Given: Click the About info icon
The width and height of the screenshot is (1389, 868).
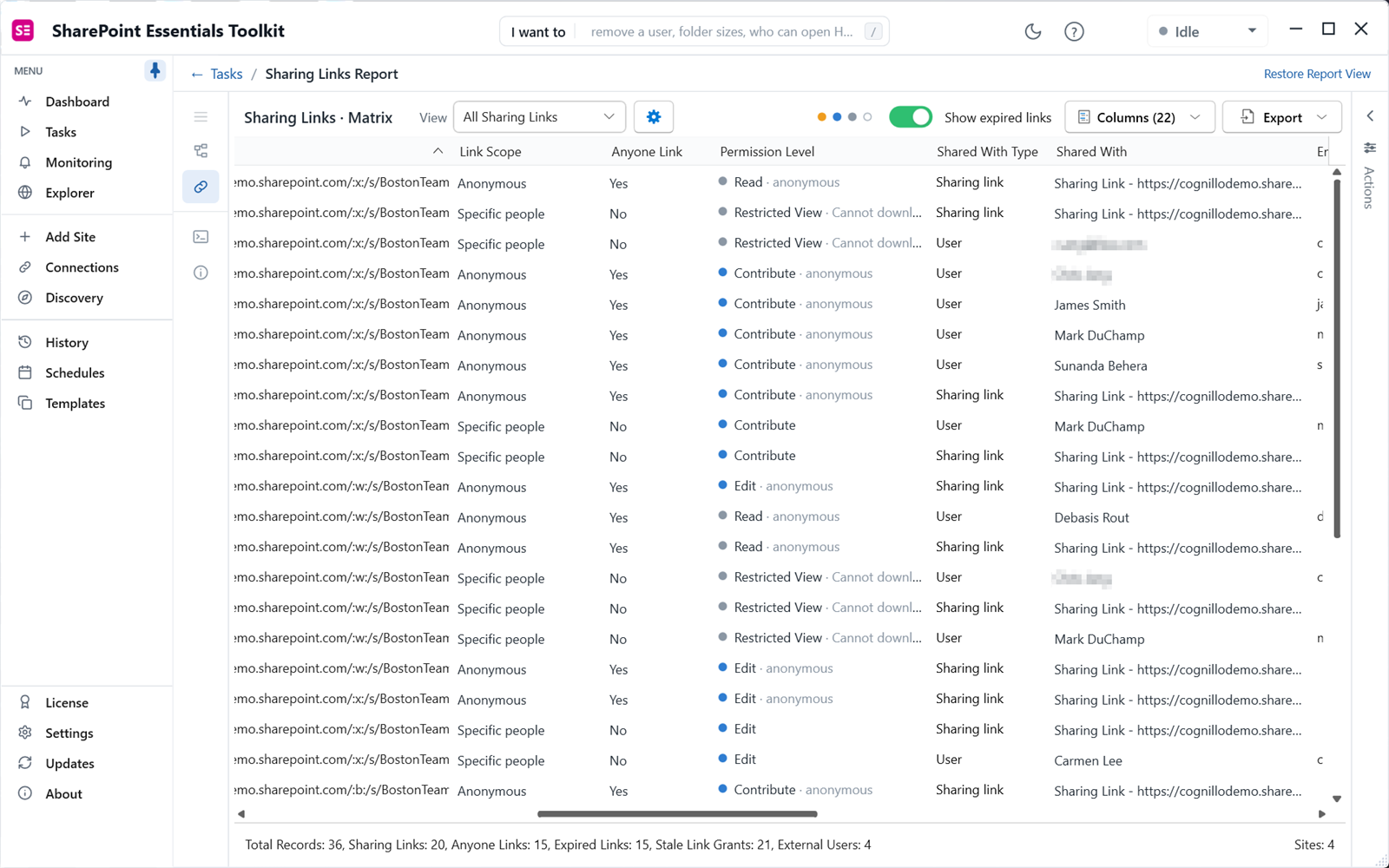Looking at the screenshot, I should [x=25, y=793].
